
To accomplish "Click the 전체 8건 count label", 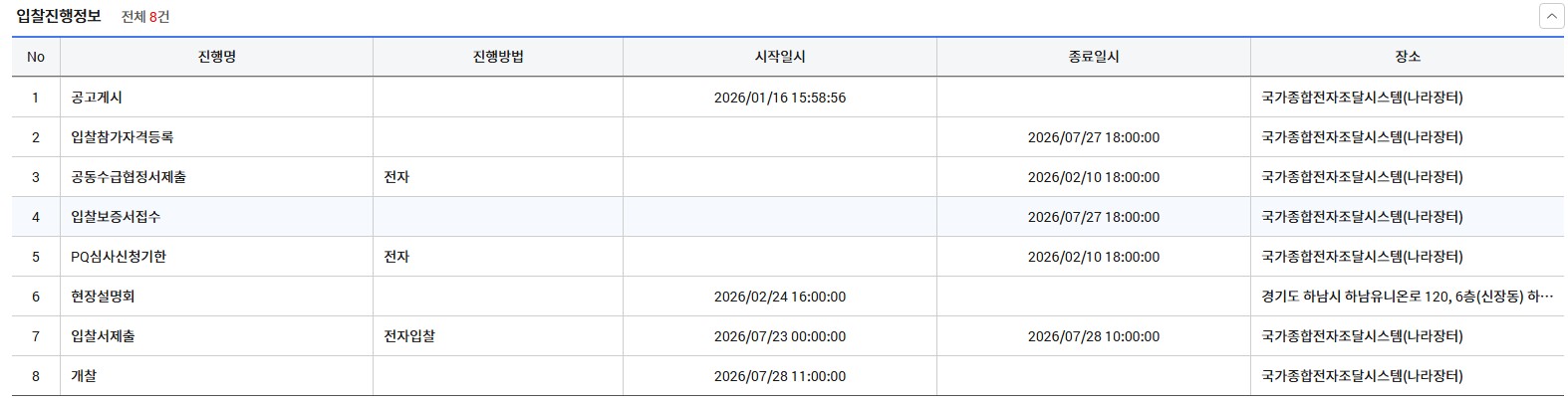I will pyautogui.click(x=145, y=17).
